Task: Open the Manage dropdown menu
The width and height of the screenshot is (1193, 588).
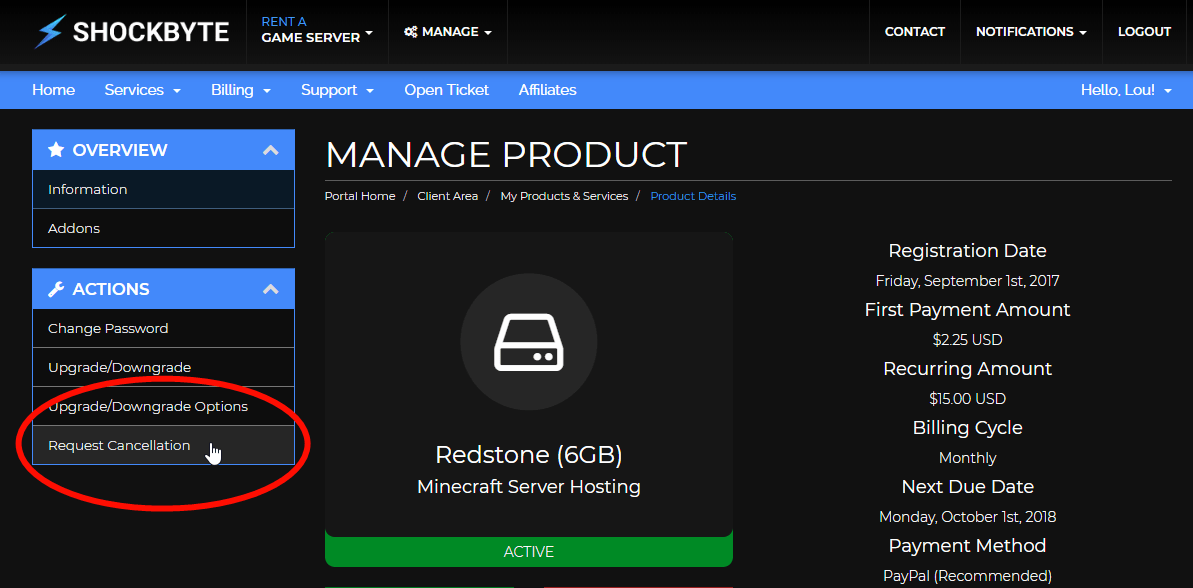Action: (x=448, y=32)
